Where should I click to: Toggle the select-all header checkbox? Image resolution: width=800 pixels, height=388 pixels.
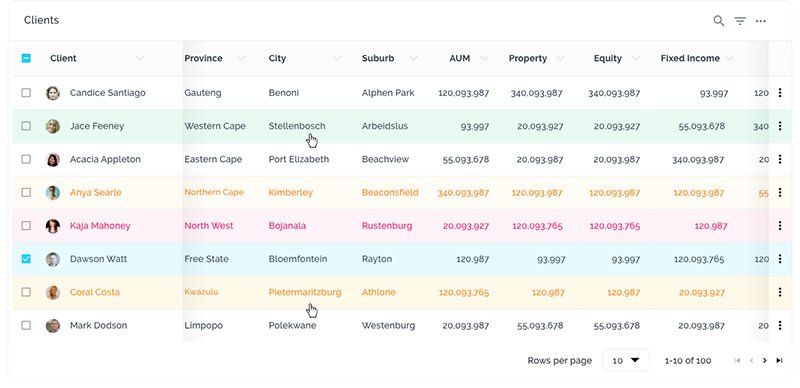[x=26, y=58]
